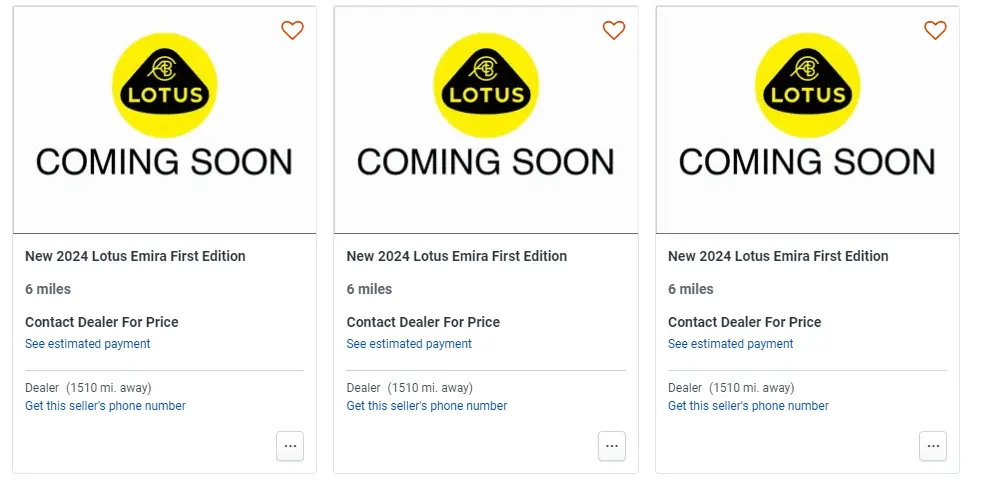Open third card's See estimated payment link
The width and height of the screenshot is (981, 483).
coord(731,343)
